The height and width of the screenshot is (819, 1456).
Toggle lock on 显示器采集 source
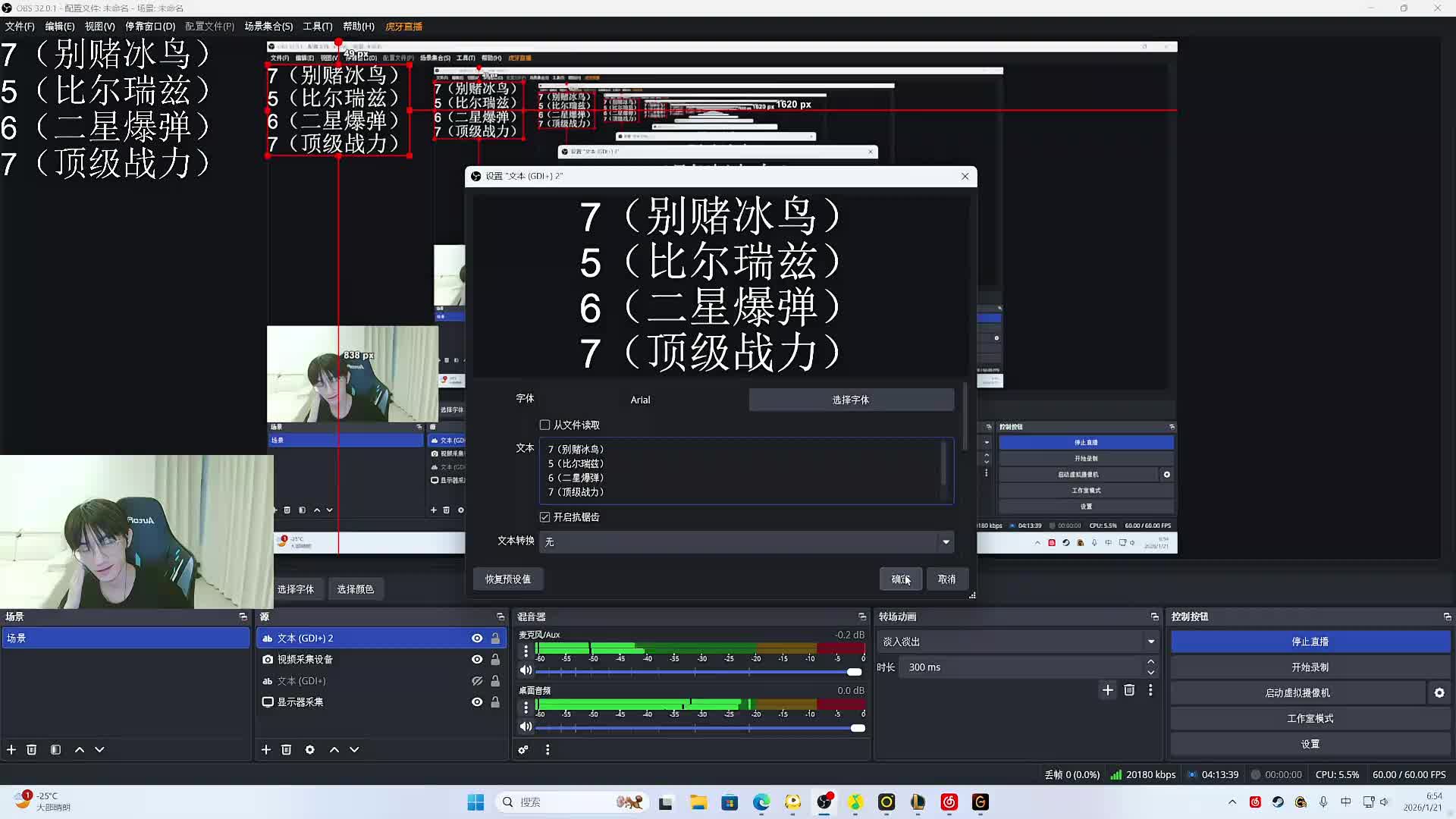495,702
